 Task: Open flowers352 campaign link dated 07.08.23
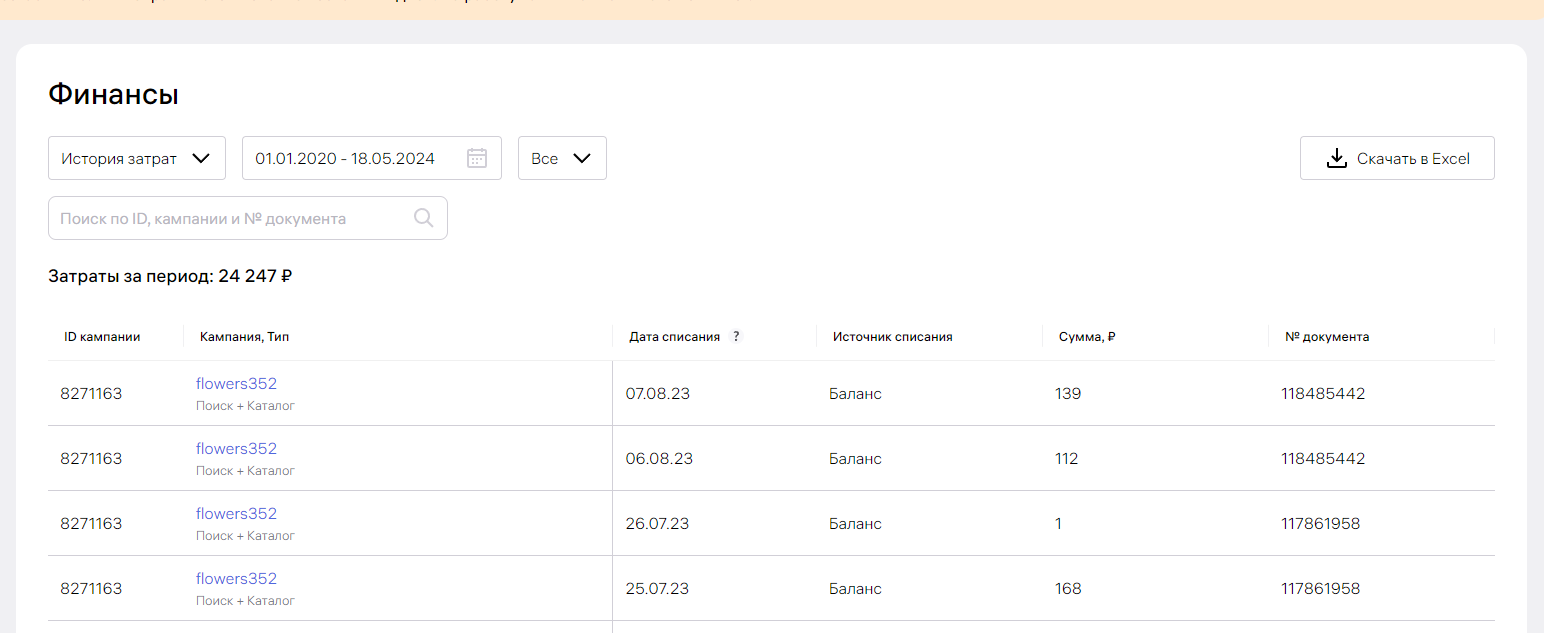click(x=236, y=384)
